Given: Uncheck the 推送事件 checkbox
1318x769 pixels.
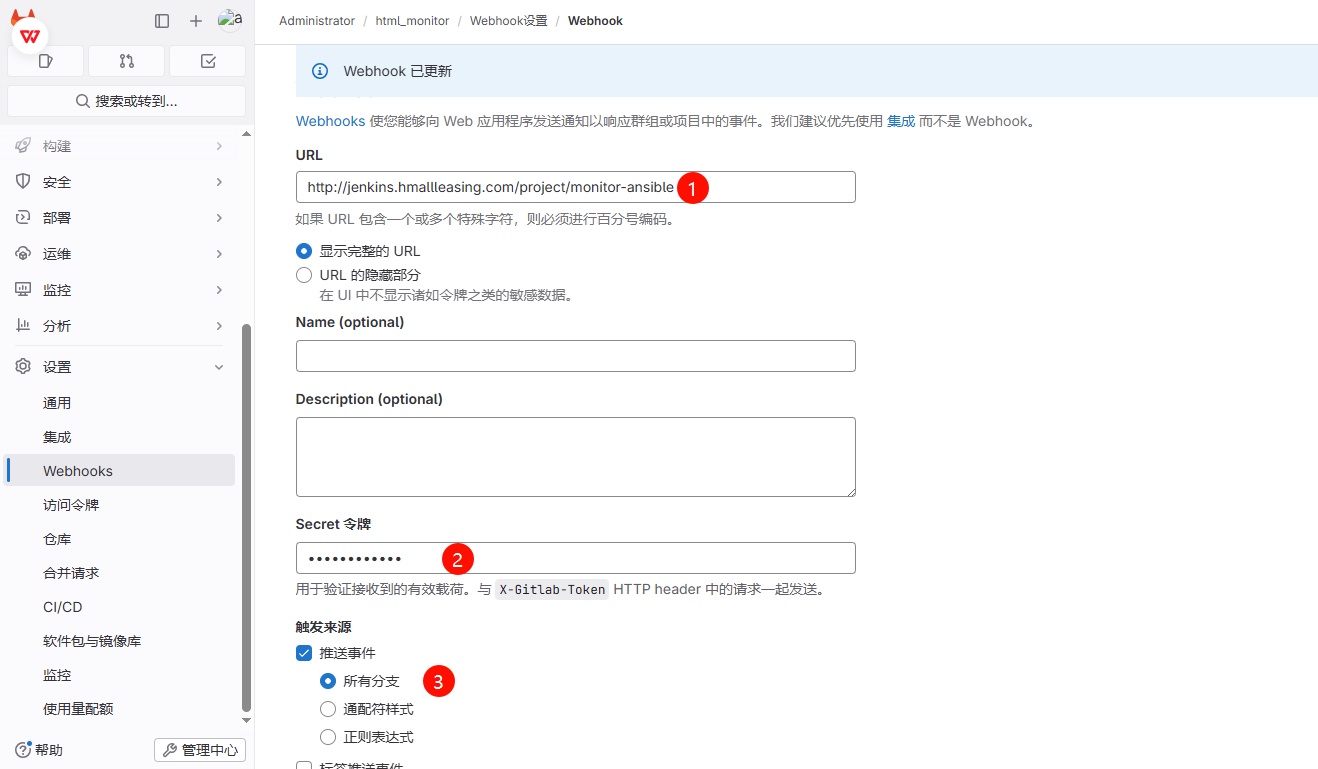Looking at the screenshot, I should click(304, 653).
